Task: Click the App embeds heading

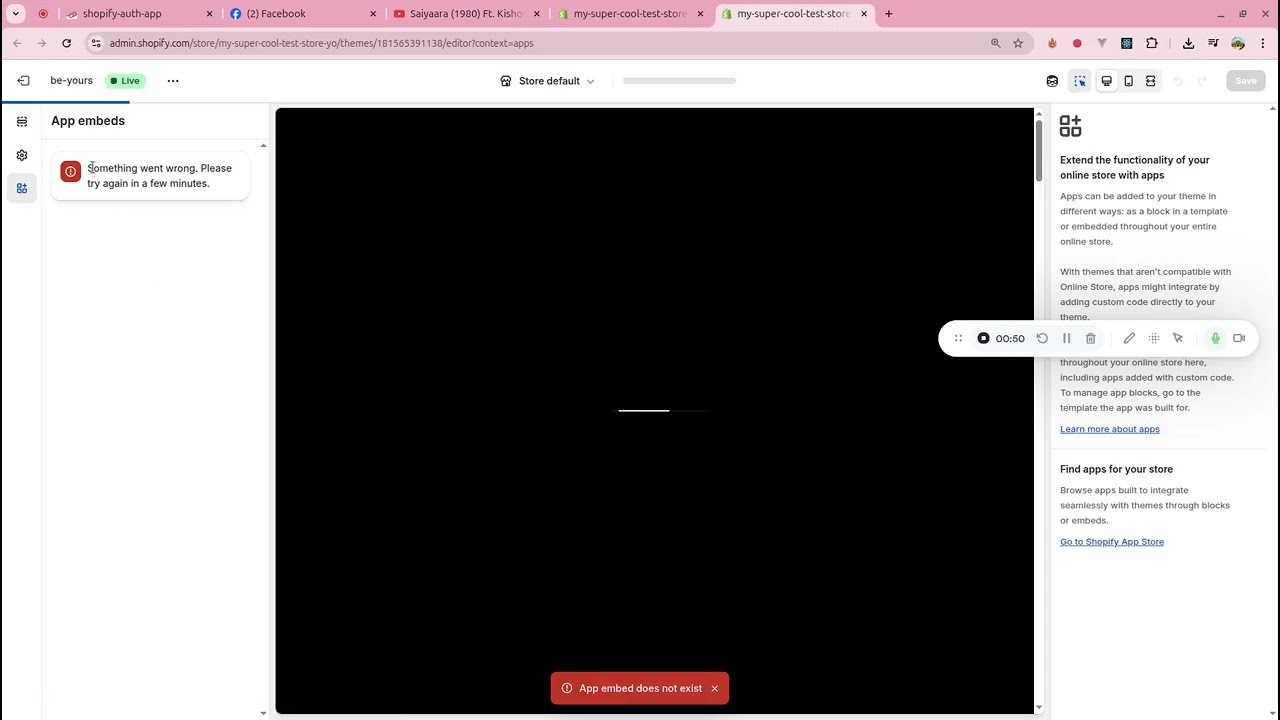Action: (88, 121)
